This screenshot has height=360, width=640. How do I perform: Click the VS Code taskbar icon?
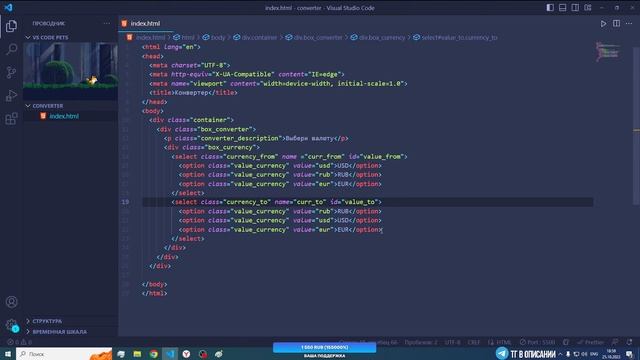point(170,354)
